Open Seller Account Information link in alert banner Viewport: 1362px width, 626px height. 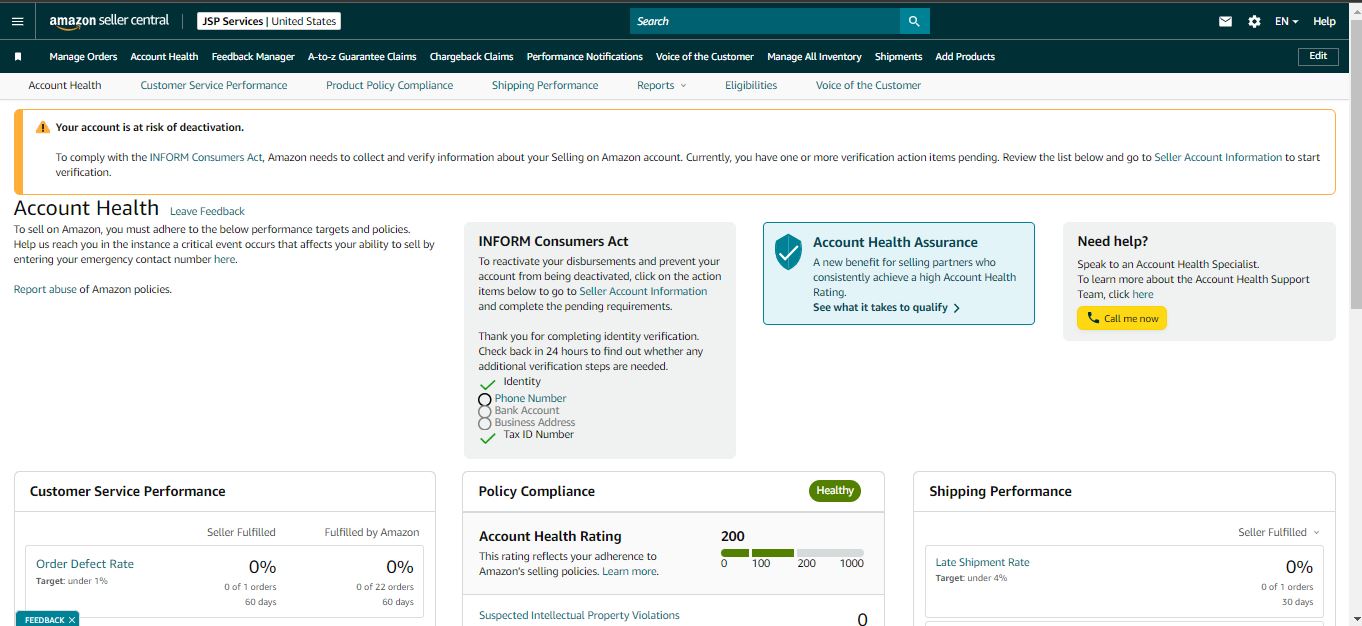[1218, 157]
